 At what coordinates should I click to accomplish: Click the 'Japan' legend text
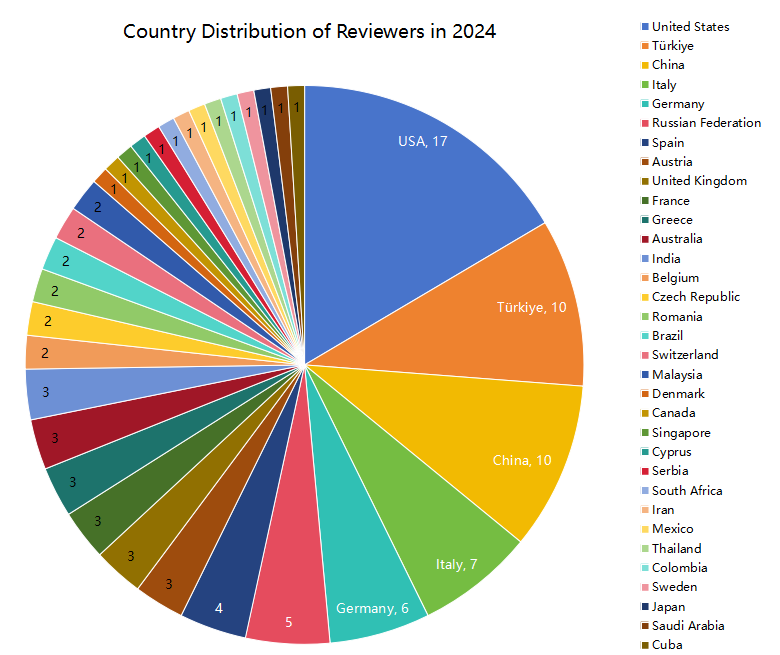(x=669, y=607)
